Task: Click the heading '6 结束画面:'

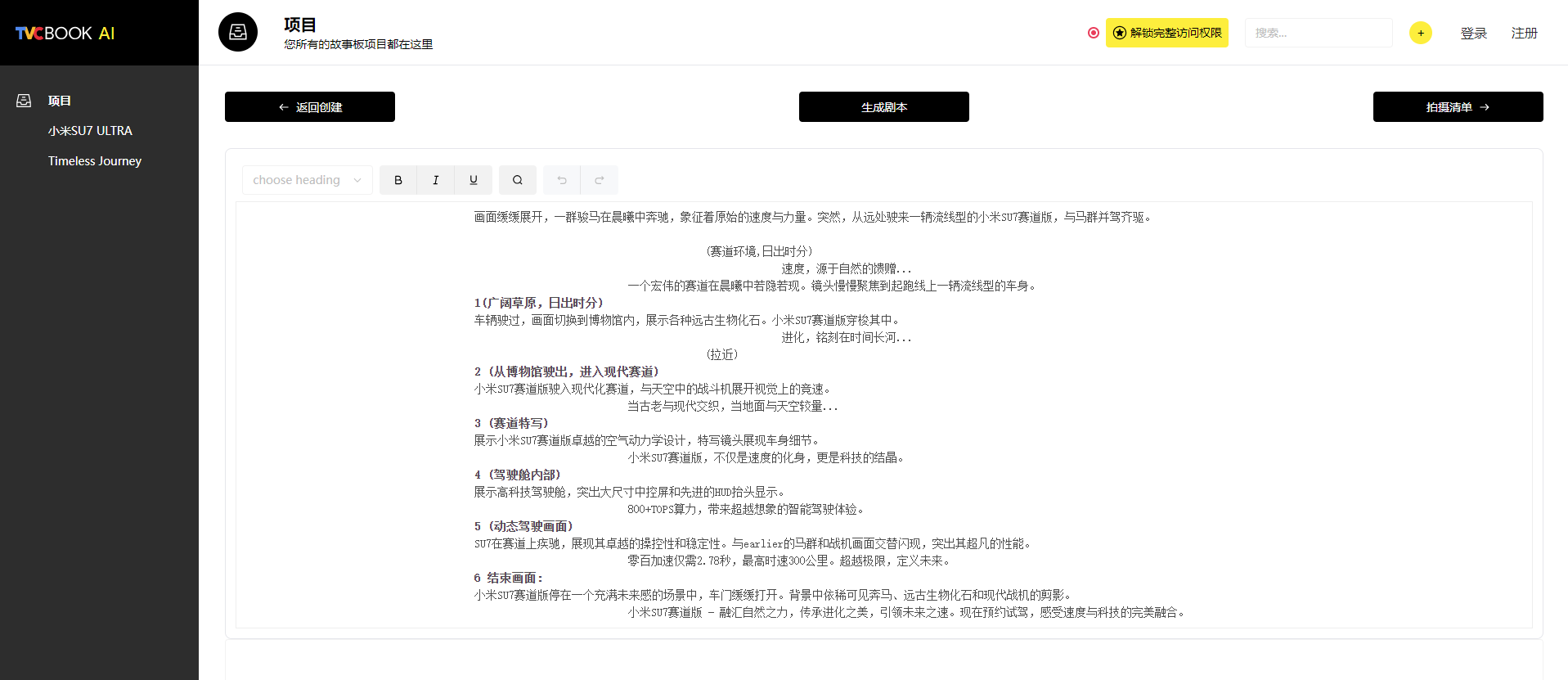Action: [x=508, y=578]
